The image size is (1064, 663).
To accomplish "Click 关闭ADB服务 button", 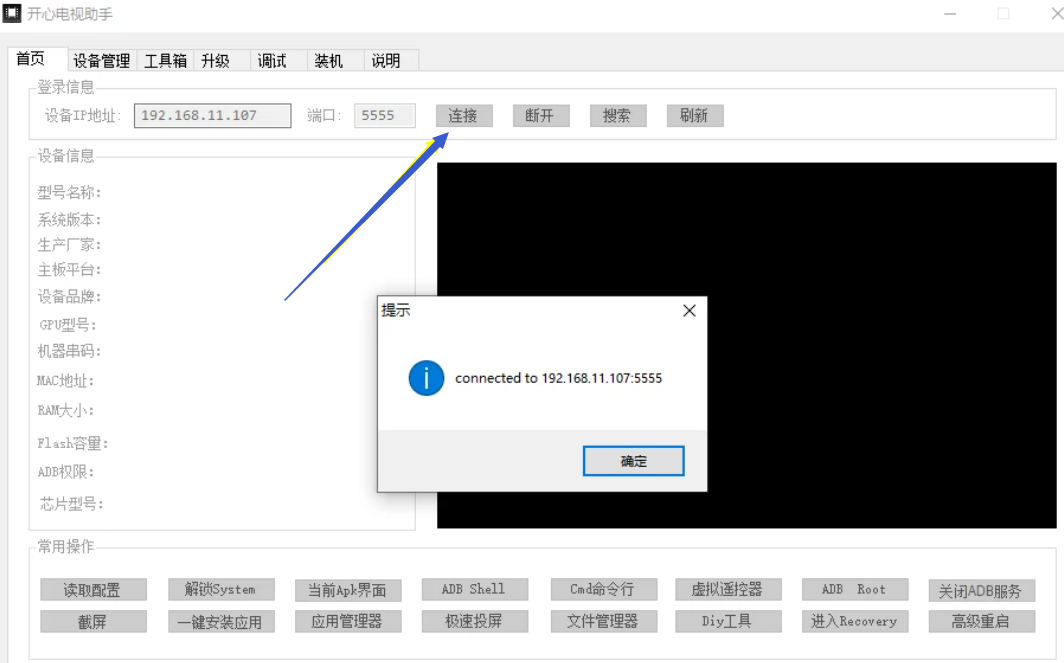I will [x=982, y=590].
